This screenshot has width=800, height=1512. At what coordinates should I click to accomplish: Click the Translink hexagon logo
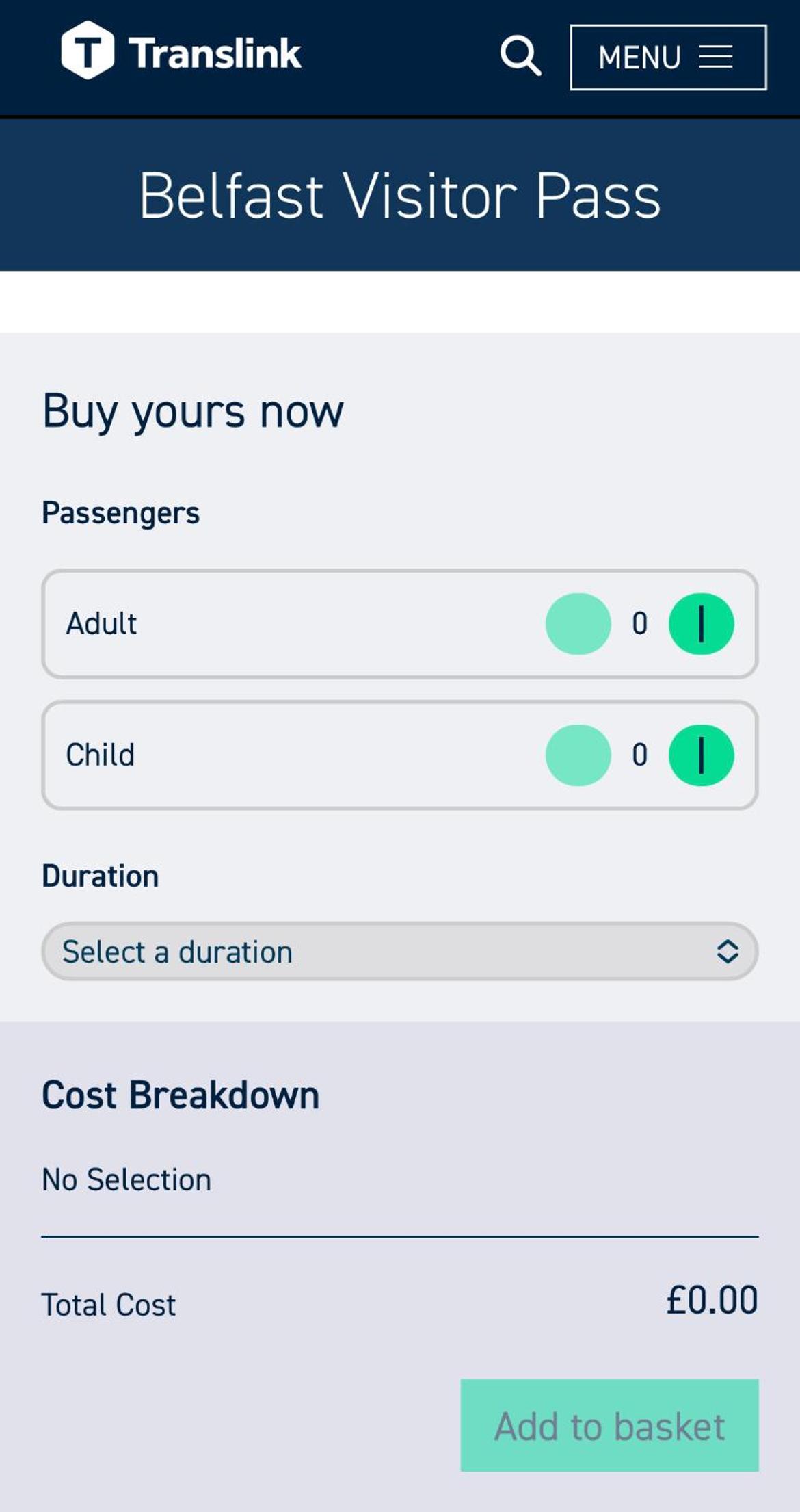[88, 51]
